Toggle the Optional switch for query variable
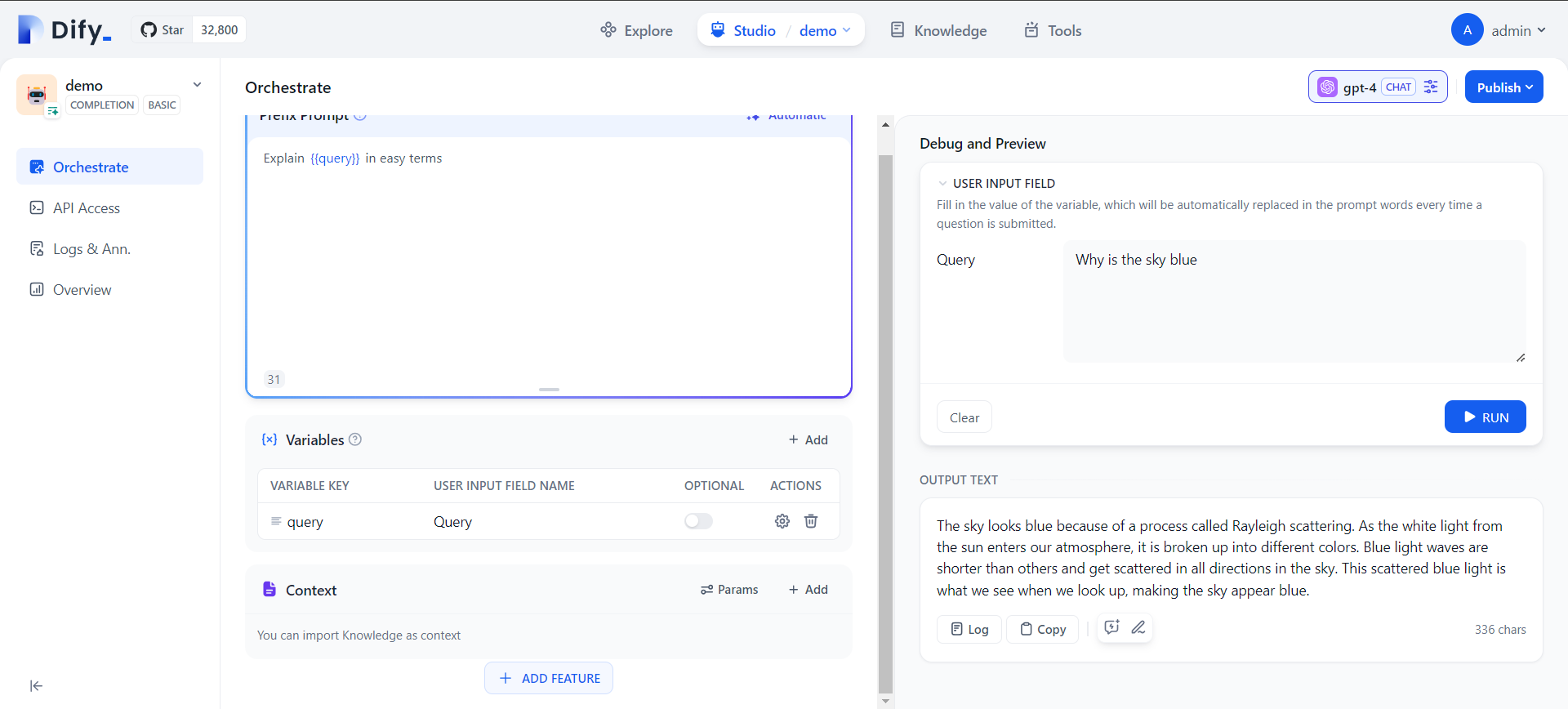Screen dimensions: 1568x709 pyautogui.click(x=698, y=521)
